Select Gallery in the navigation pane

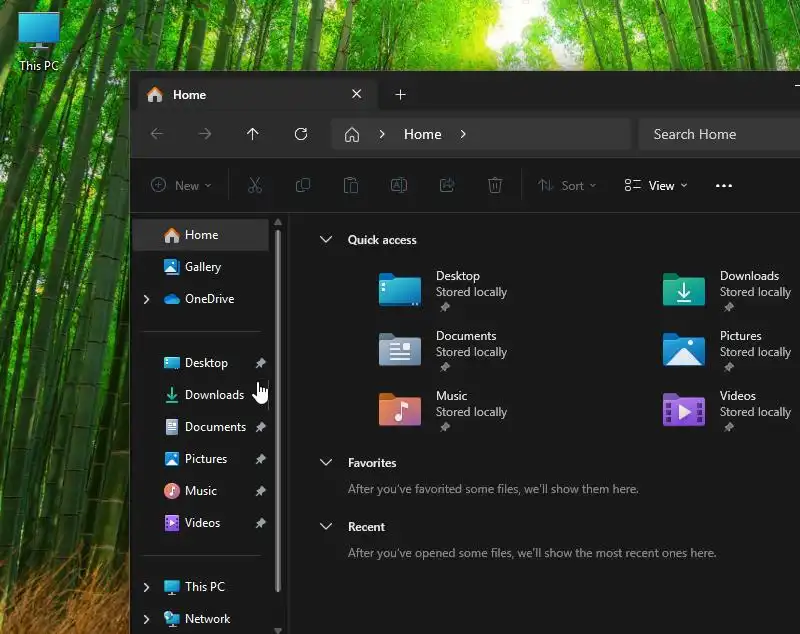(202, 267)
